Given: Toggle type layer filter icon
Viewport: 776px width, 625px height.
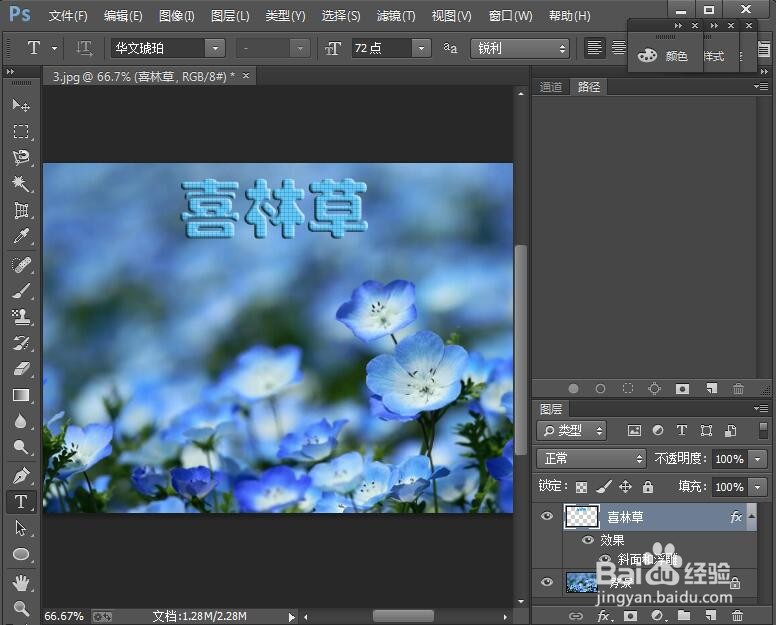Looking at the screenshot, I should coord(682,431).
